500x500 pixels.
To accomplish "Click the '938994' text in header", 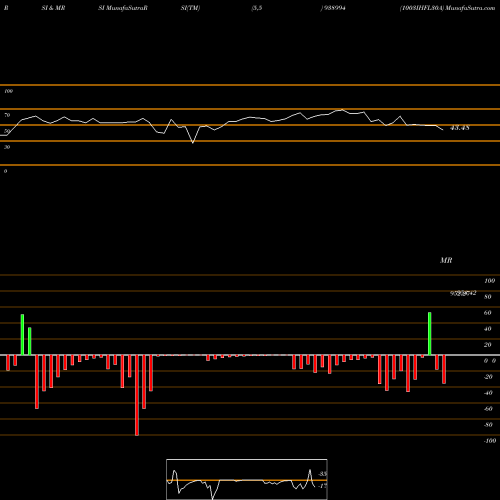I will [334, 8].
